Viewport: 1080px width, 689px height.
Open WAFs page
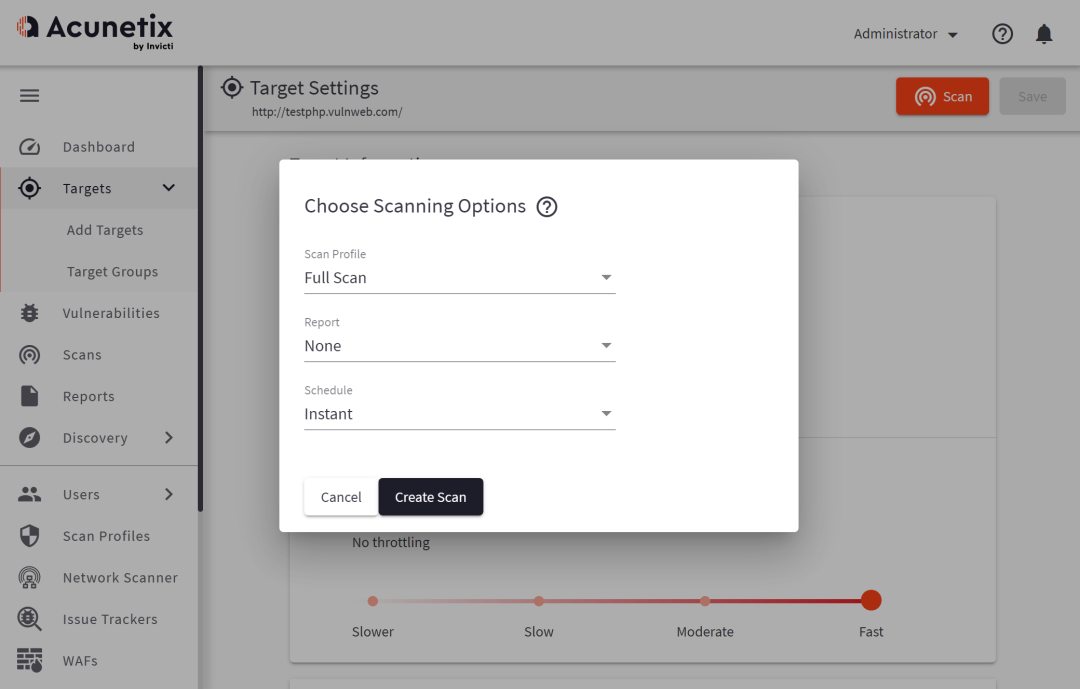80,661
